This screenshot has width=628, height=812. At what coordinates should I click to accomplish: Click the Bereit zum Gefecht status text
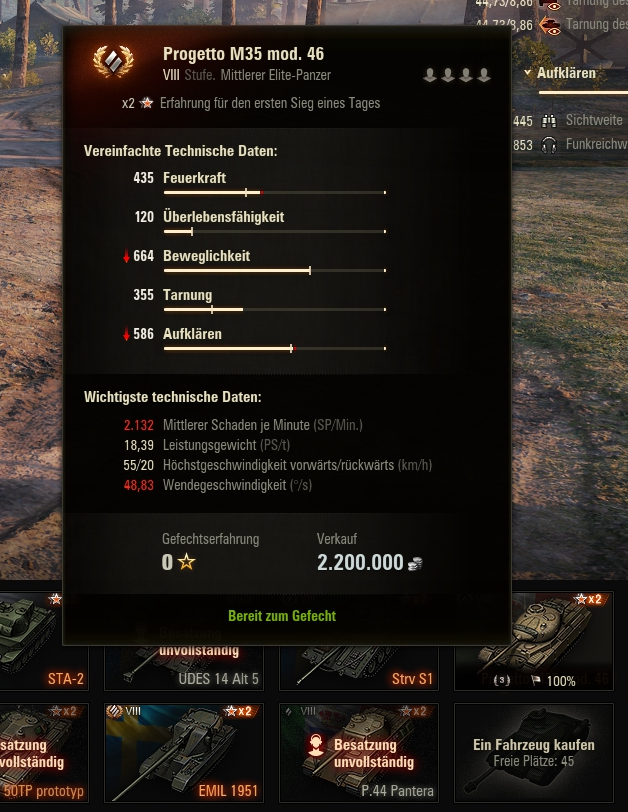point(282,616)
